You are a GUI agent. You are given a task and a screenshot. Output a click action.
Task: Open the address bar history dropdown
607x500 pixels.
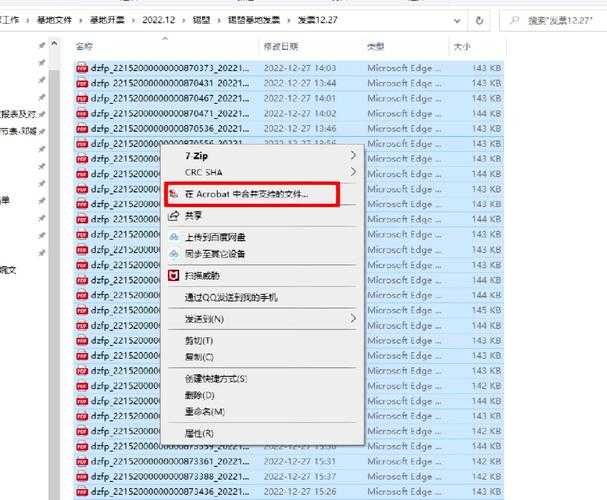(x=457, y=21)
